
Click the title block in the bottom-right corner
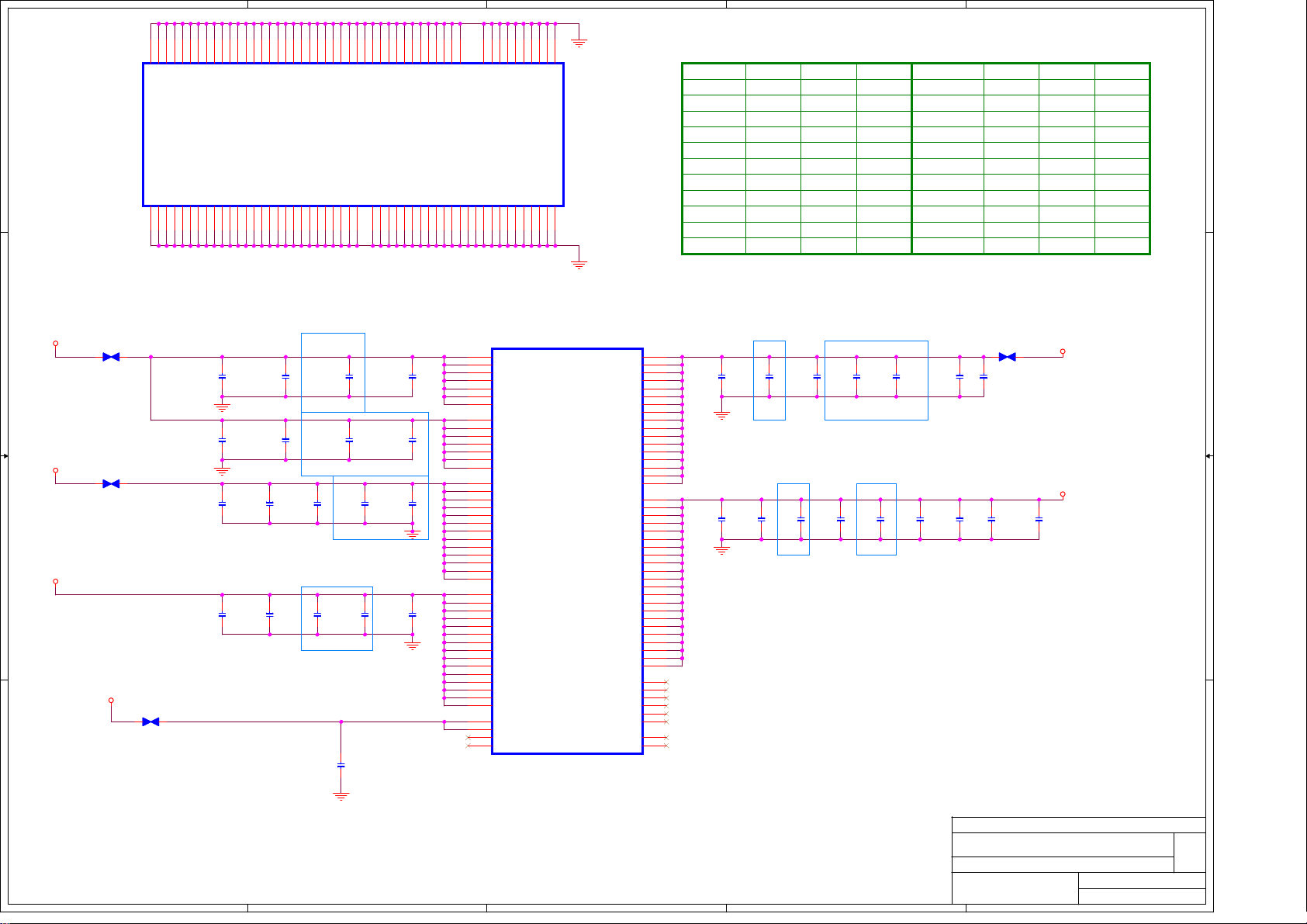pos(1078,860)
